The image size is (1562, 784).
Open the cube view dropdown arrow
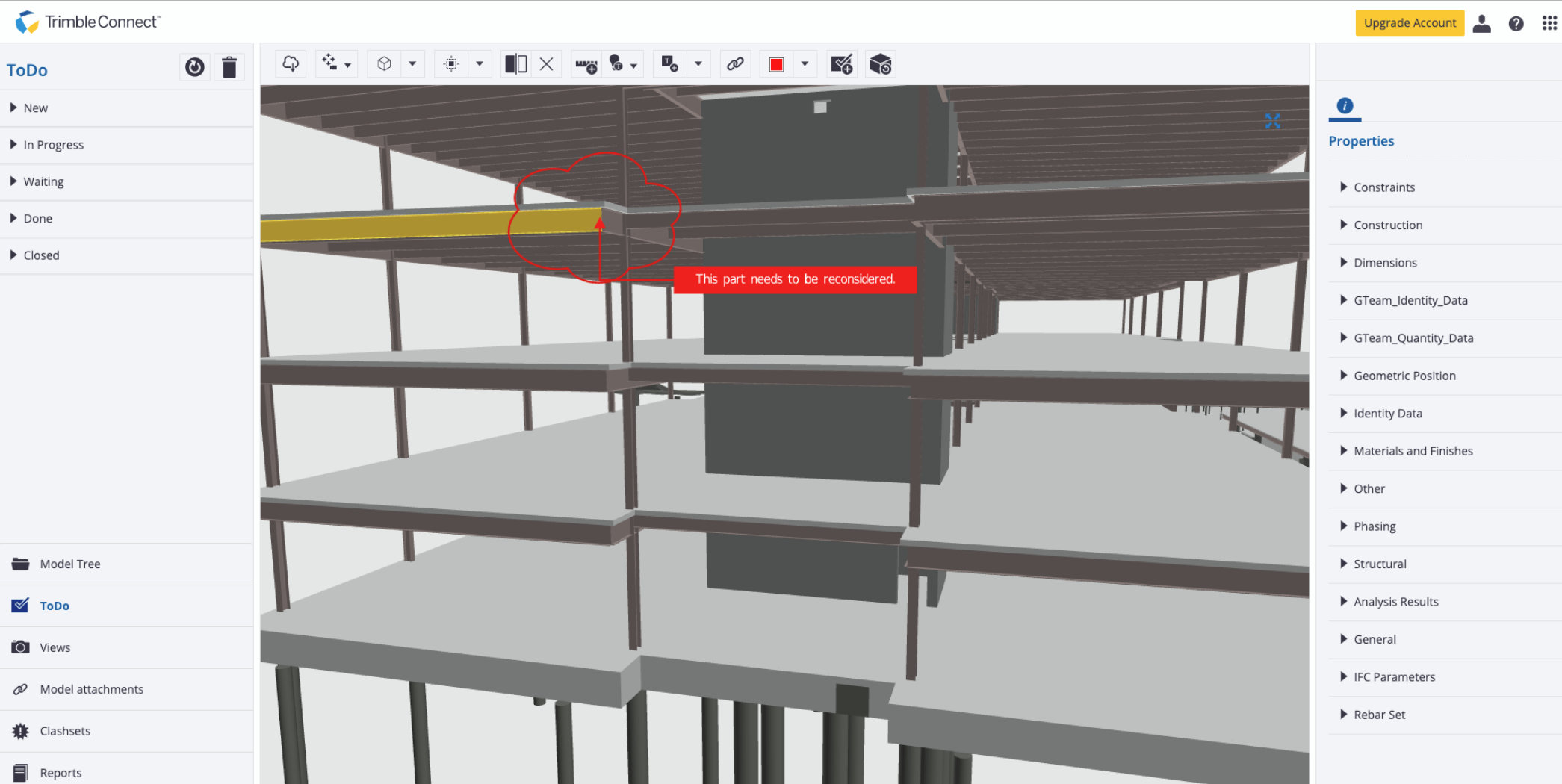[x=412, y=64]
